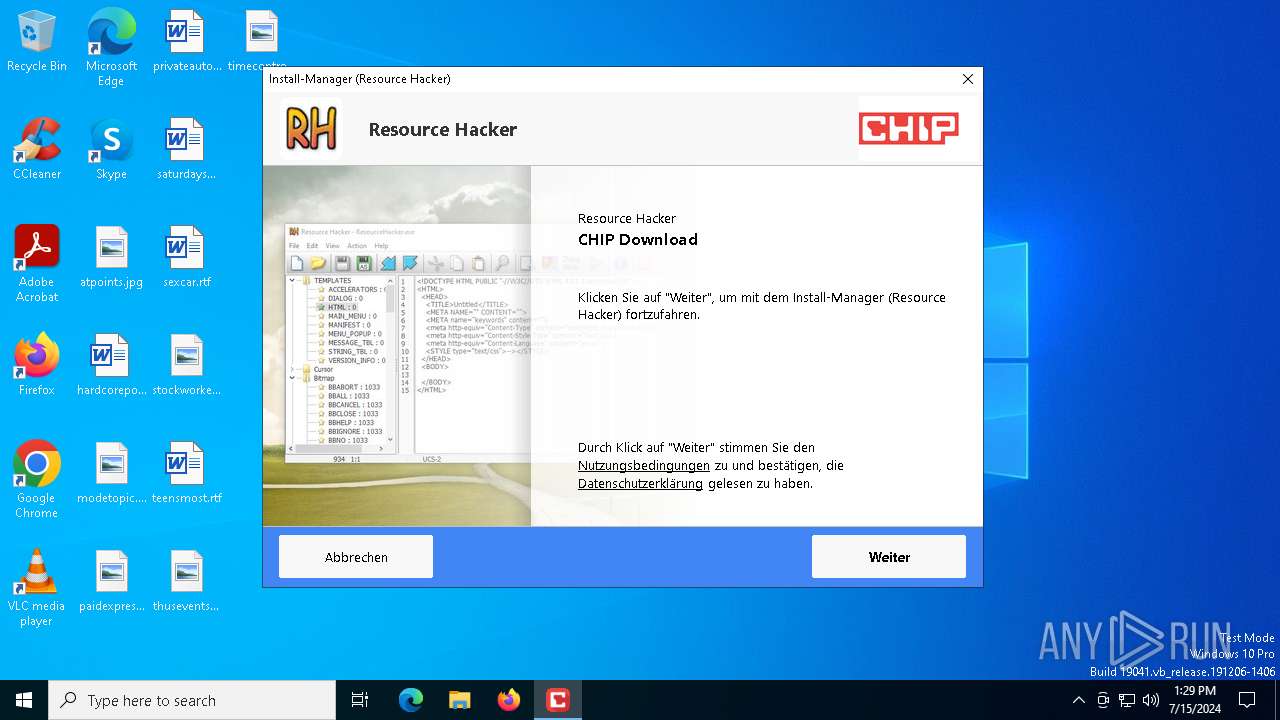Image resolution: width=1280 pixels, height=720 pixels.
Task: Open the Nutzungsbedingungen link
Action: pyautogui.click(x=644, y=466)
